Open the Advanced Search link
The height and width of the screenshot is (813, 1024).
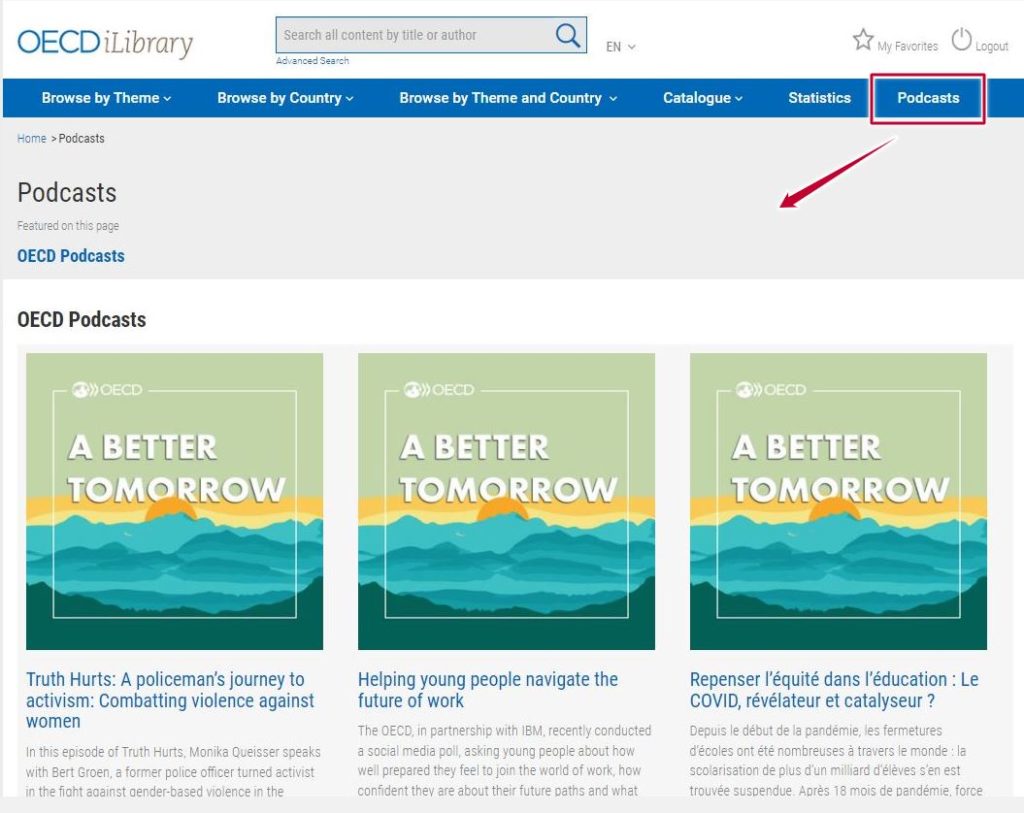312,61
